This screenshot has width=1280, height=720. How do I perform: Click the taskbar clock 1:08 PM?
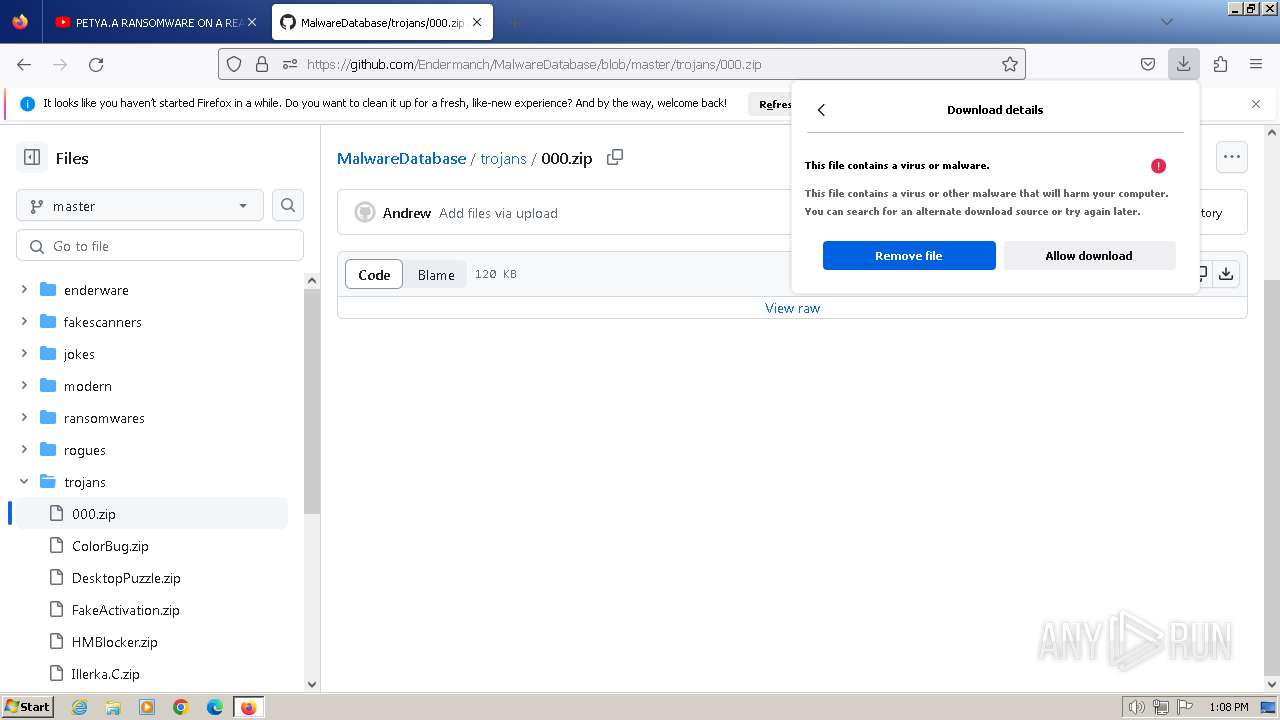[1228, 707]
